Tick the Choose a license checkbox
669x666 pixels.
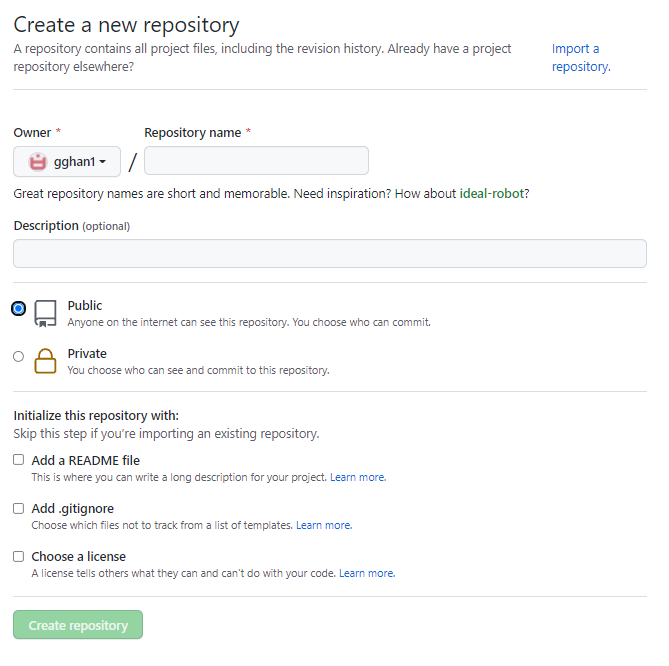pos(19,556)
